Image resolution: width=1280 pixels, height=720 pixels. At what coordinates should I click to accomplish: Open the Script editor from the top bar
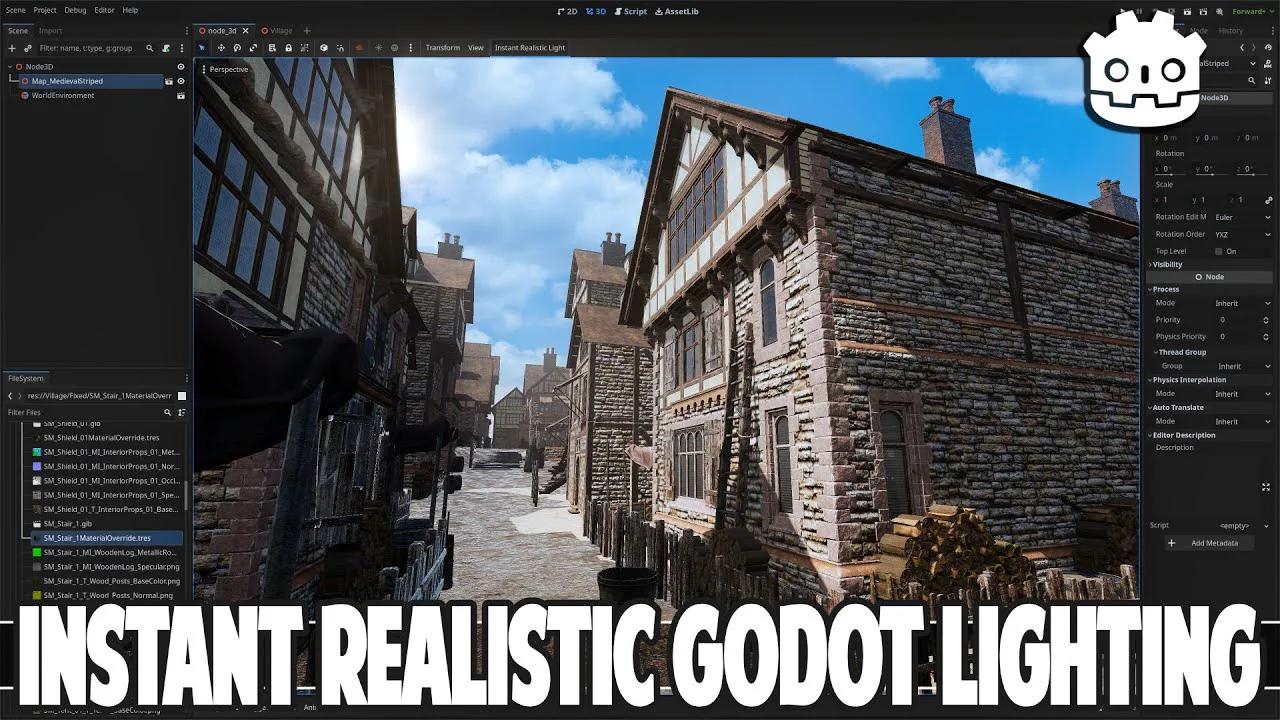tap(630, 11)
